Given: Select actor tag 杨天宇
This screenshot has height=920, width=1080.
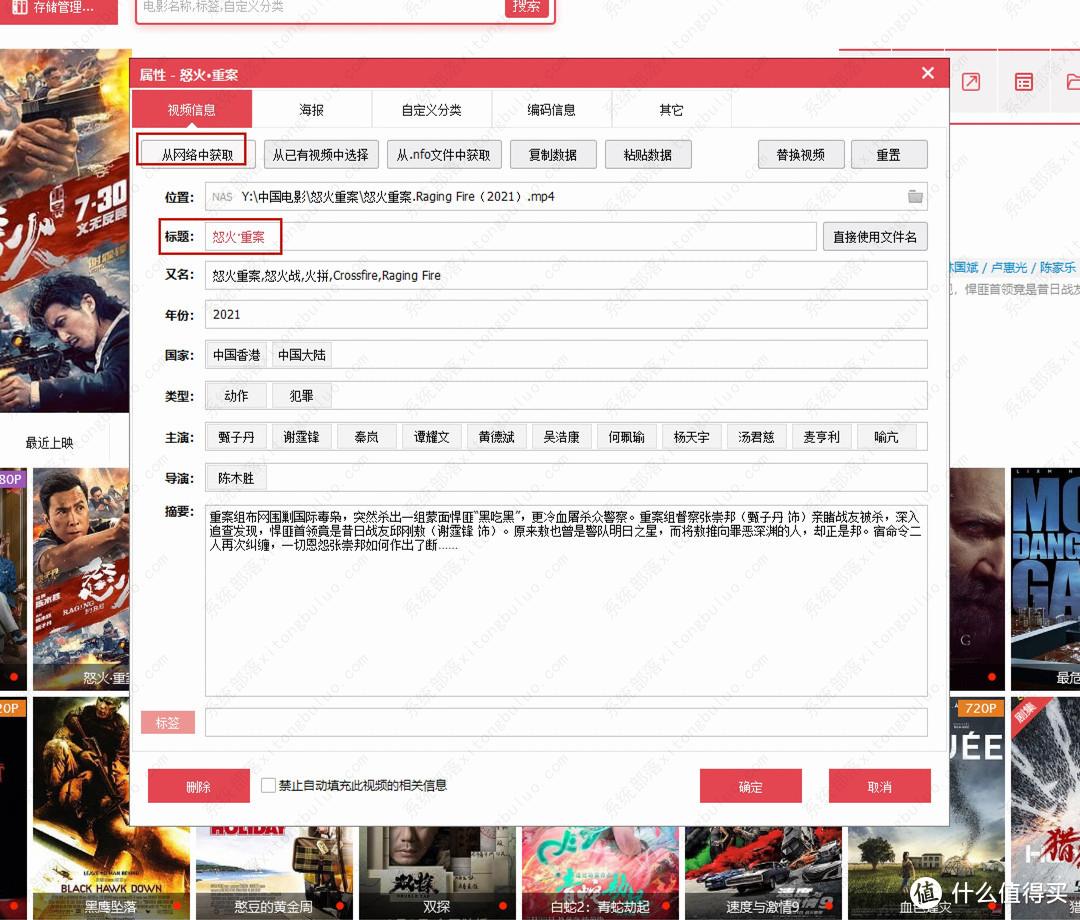Looking at the screenshot, I should (x=692, y=437).
